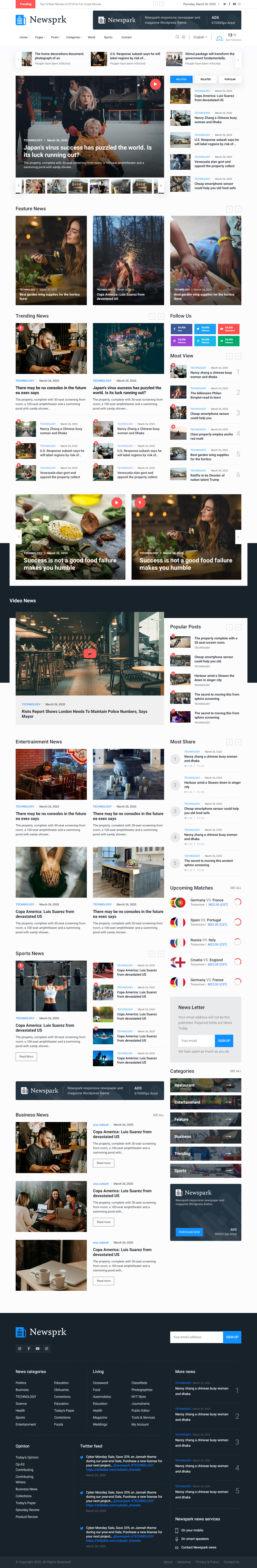This screenshot has width=257, height=1568.
Task: Click Crossword in footer Living column
Action: (100, 1383)
